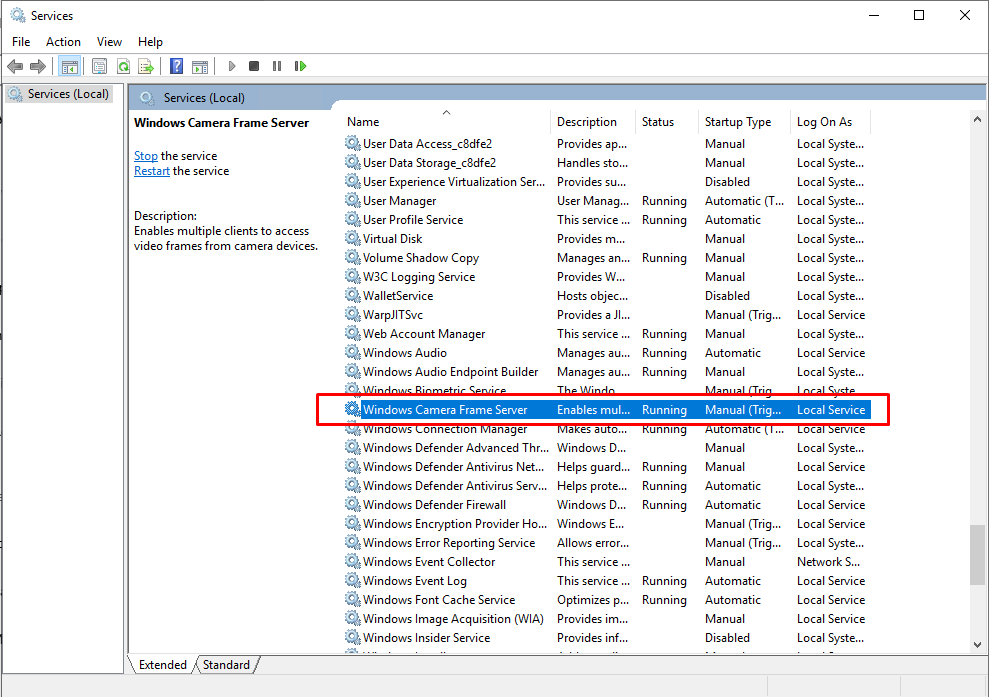This screenshot has width=989, height=697.
Task: Select the Windows Encryption Provider Ho... service name
Action: tap(455, 524)
